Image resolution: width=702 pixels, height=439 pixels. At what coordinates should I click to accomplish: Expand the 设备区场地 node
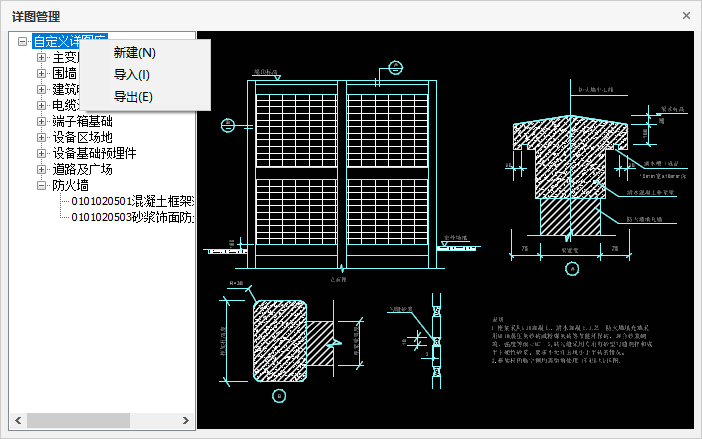[x=42, y=138]
